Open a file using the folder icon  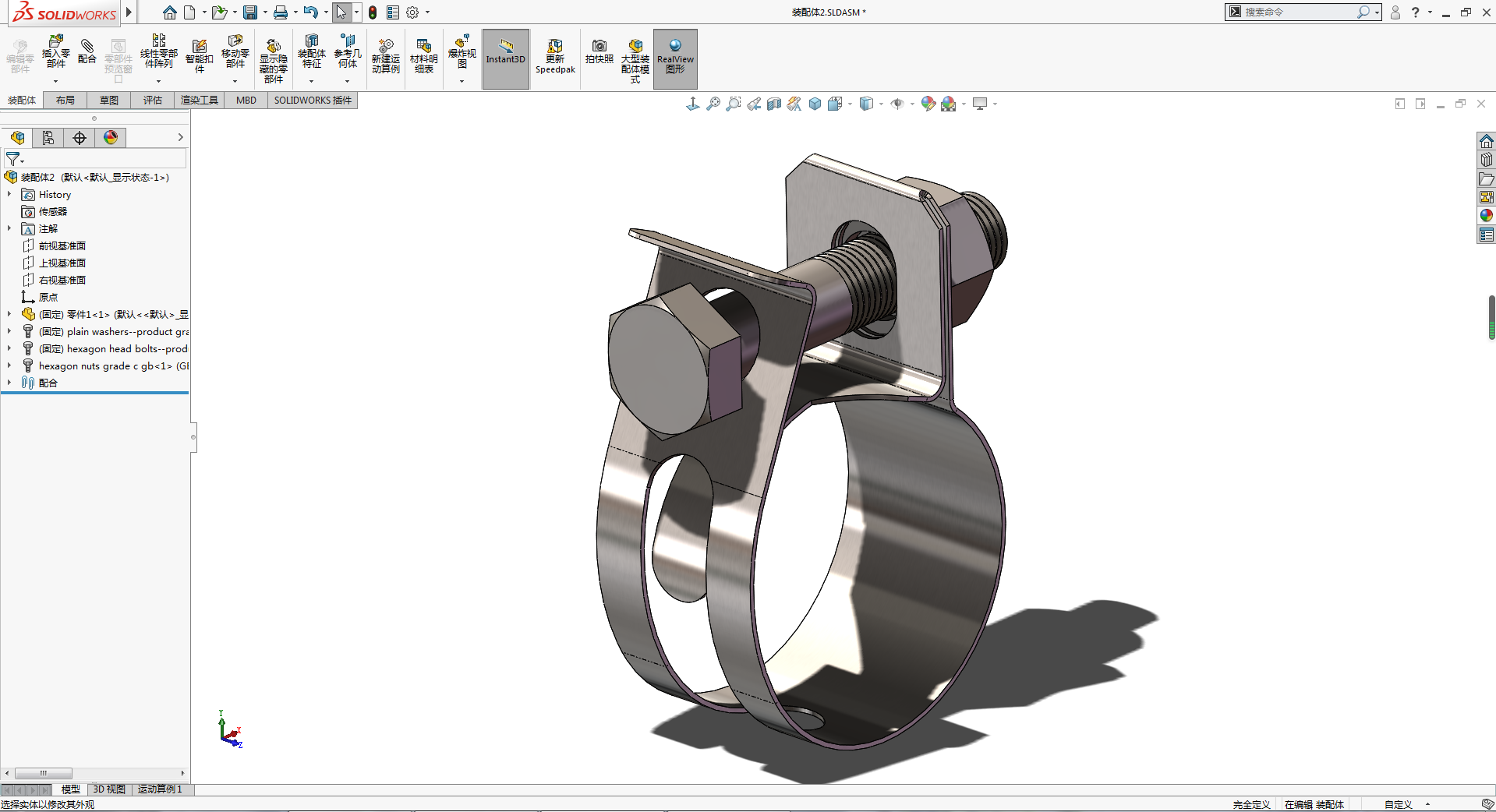219,12
